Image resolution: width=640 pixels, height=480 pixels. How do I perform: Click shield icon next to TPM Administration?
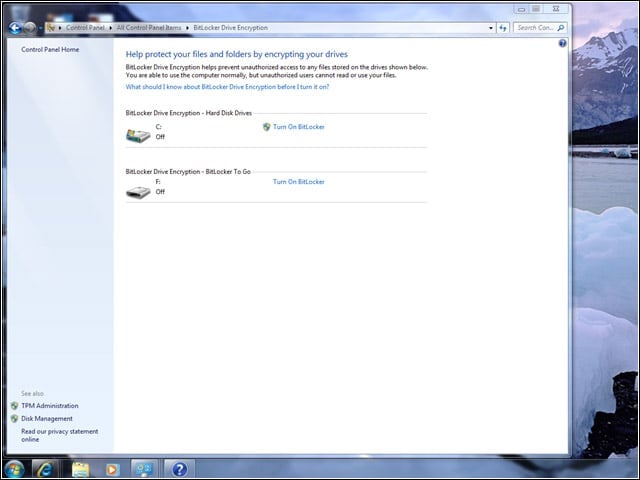(15, 406)
